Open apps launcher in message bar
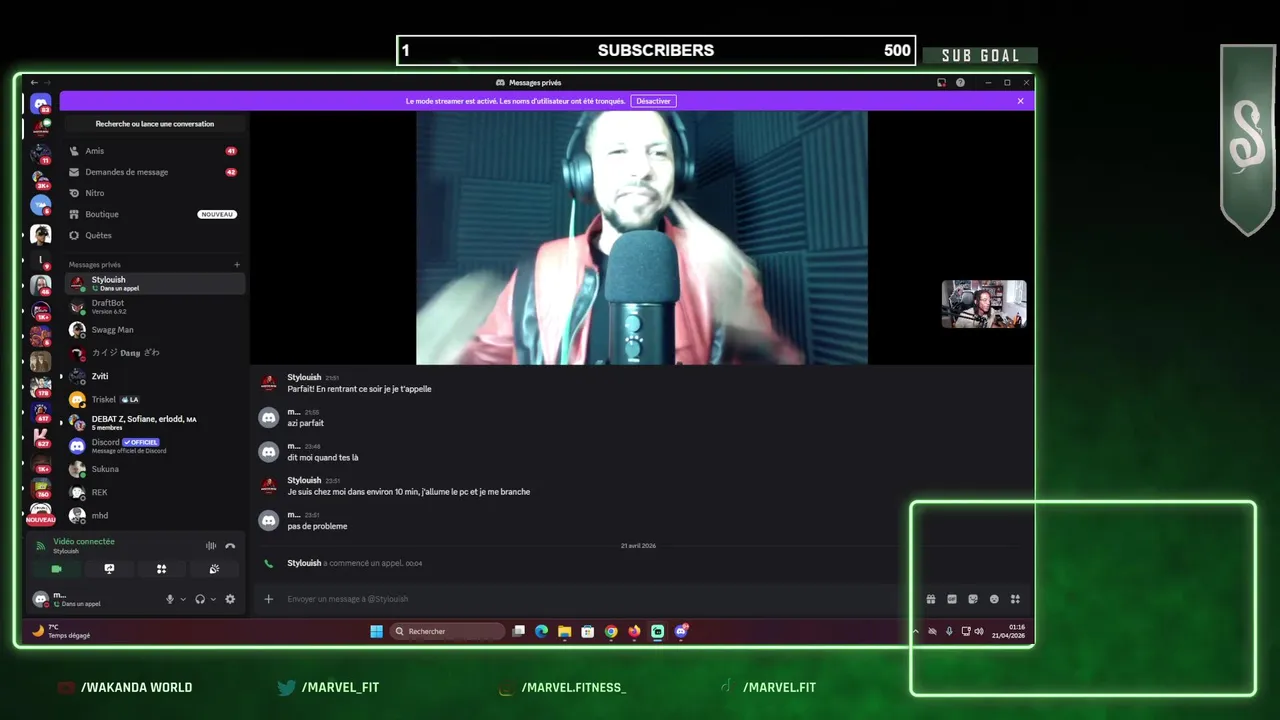The image size is (1280, 720). (1015, 599)
